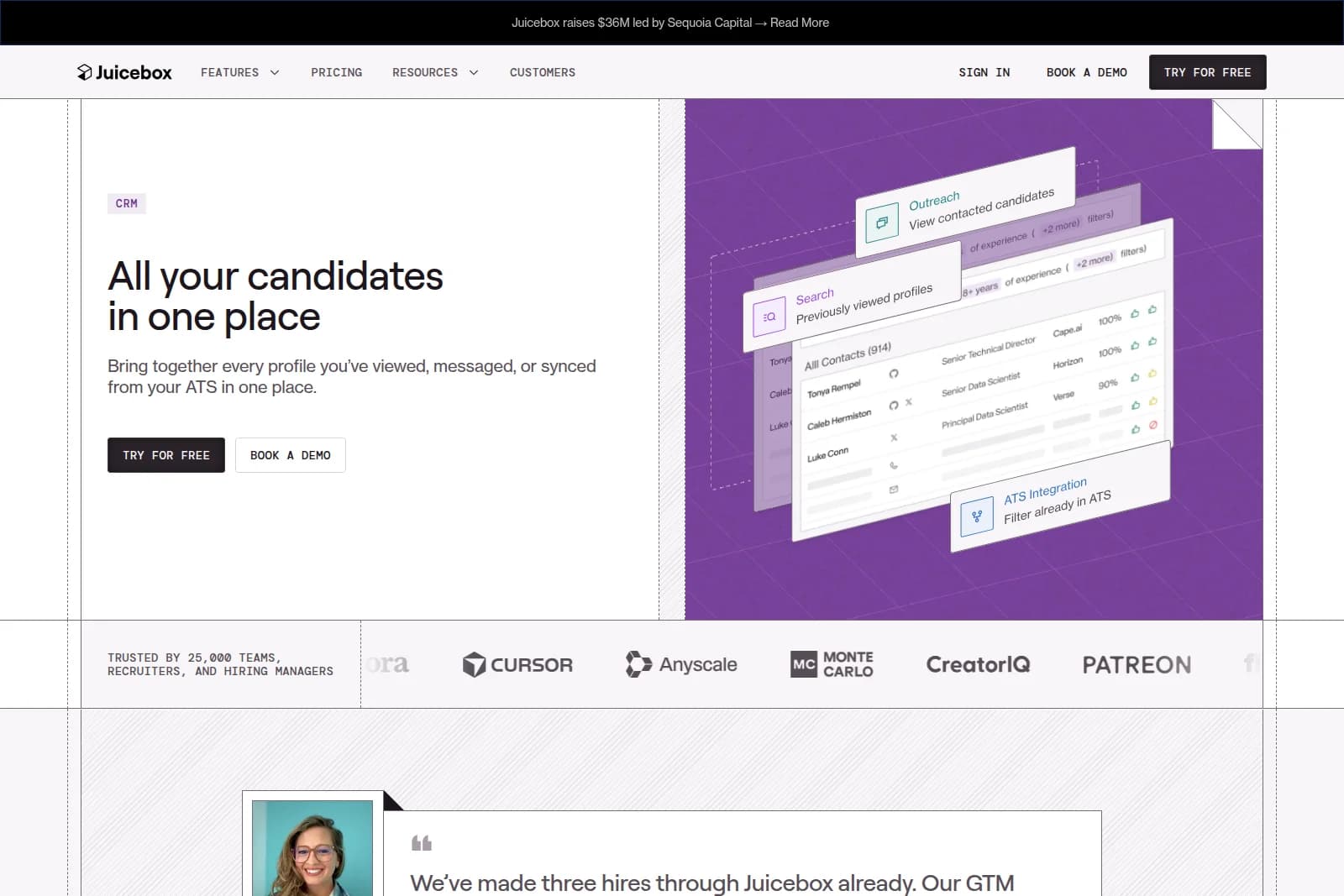
Task: Select the ATS Integration branching icon
Action: pyautogui.click(x=976, y=515)
